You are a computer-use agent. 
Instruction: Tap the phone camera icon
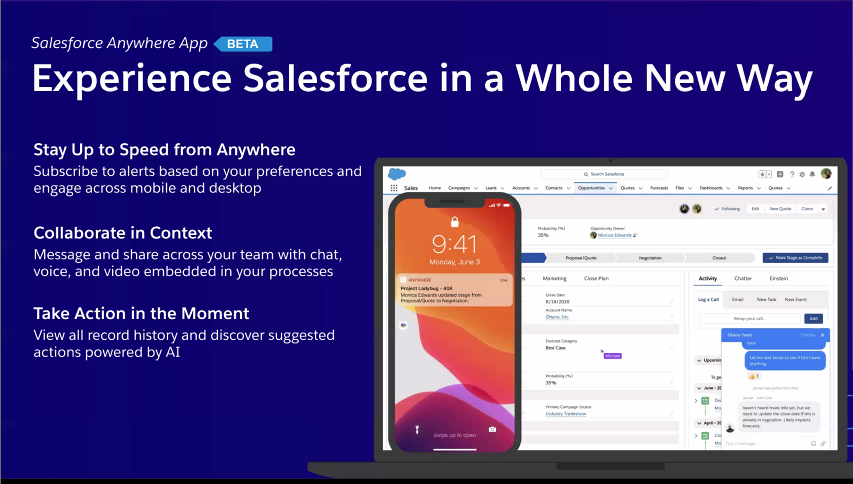(492, 429)
